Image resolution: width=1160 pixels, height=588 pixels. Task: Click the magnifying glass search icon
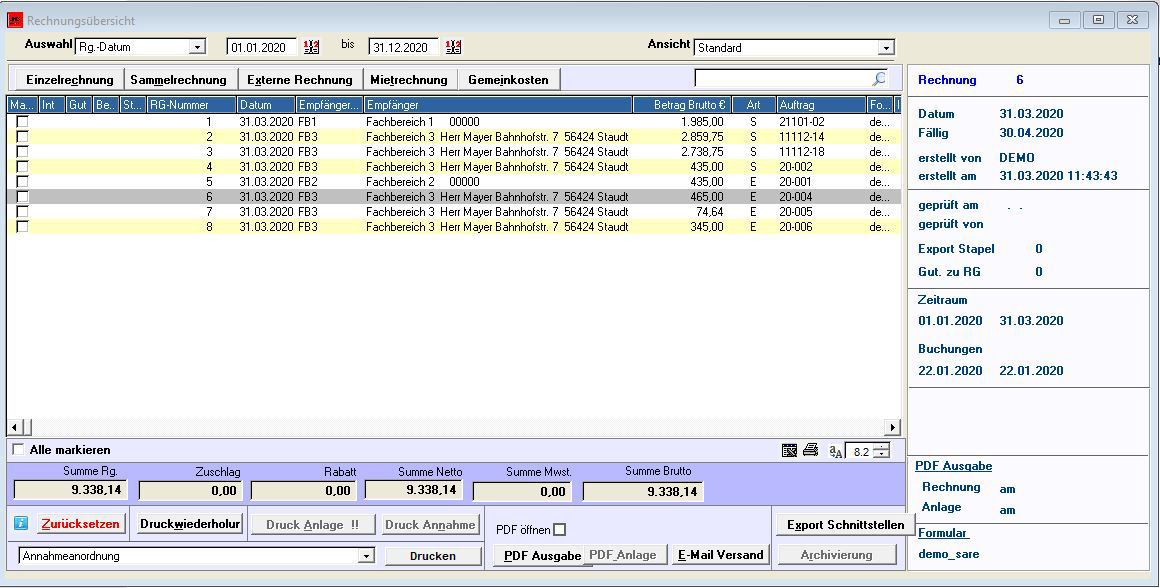879,78
